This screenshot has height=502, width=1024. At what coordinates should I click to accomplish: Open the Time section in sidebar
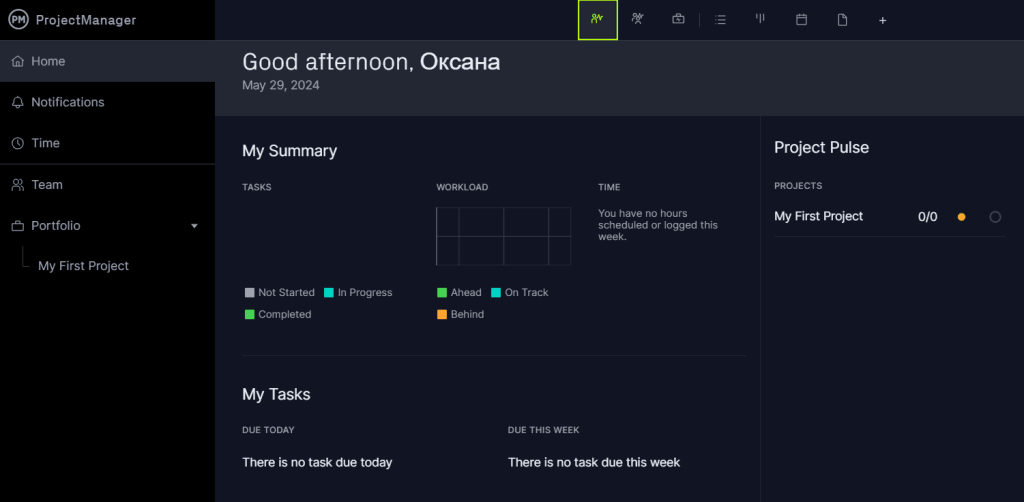pyautogui.click(x=45, y=143)
